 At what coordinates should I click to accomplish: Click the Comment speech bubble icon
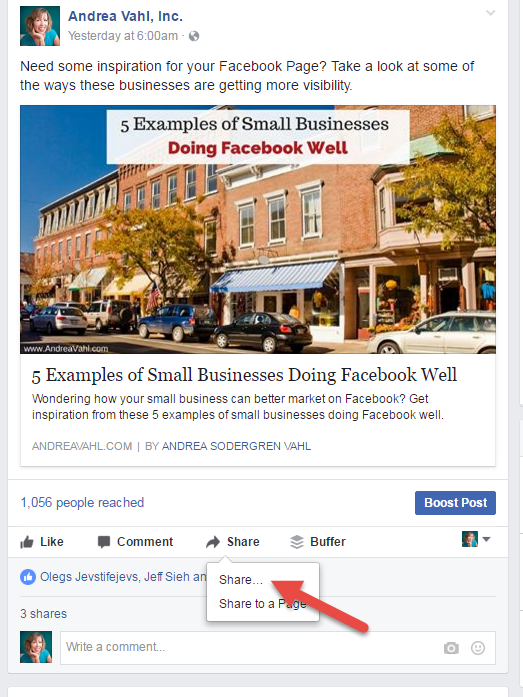(104, 542)
